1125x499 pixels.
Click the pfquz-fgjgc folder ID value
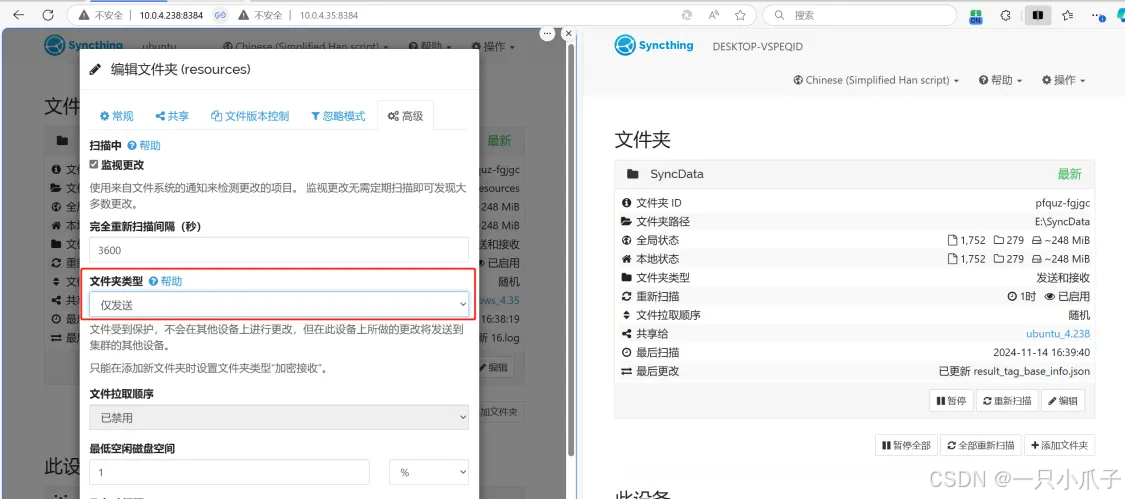[x=1063, y=203]
